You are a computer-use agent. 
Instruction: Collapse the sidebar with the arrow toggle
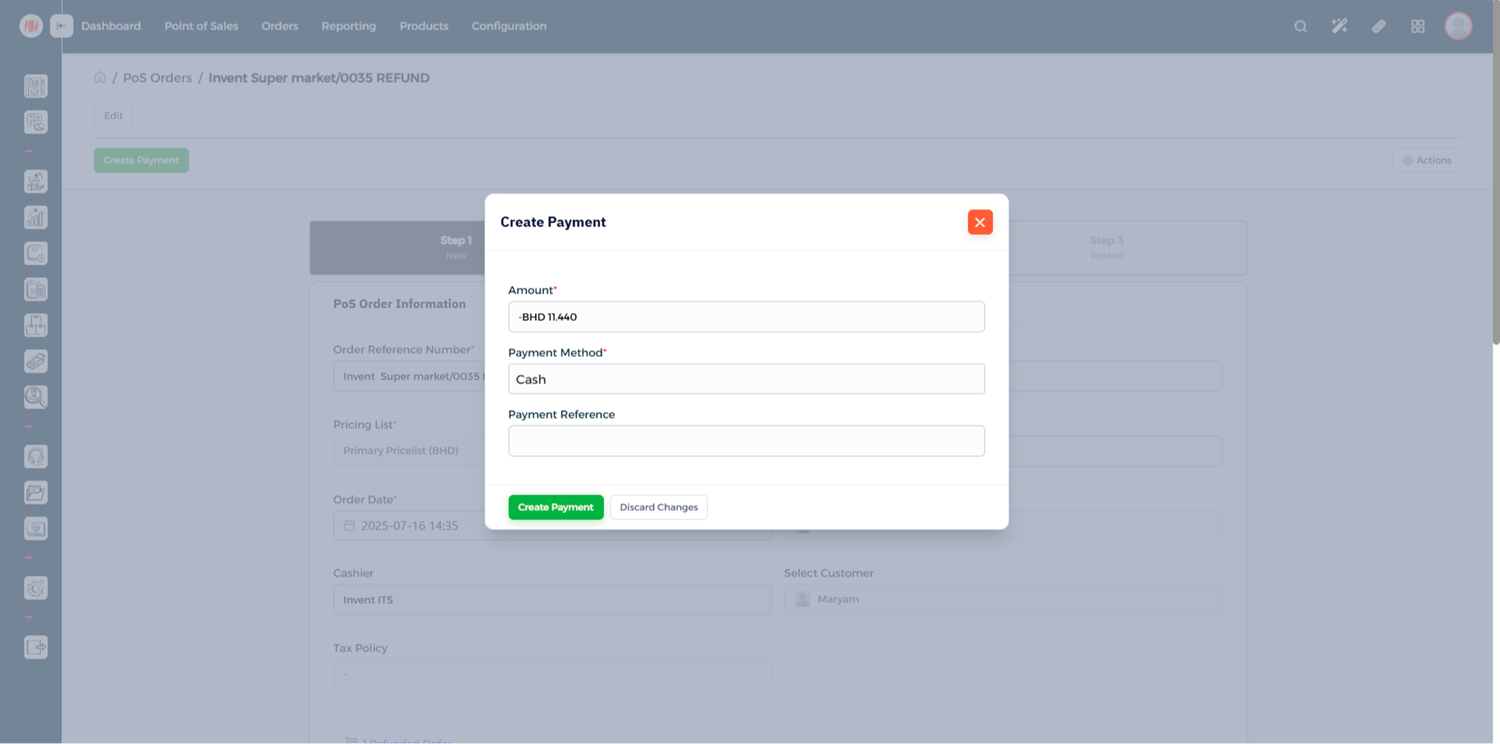62,26
